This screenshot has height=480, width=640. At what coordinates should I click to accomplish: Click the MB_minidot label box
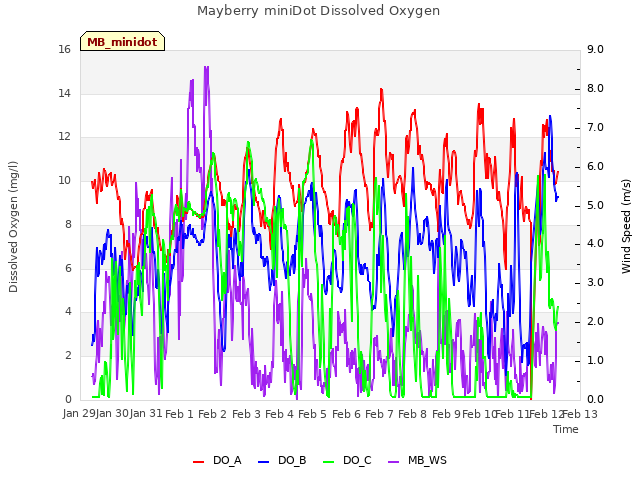122,41
